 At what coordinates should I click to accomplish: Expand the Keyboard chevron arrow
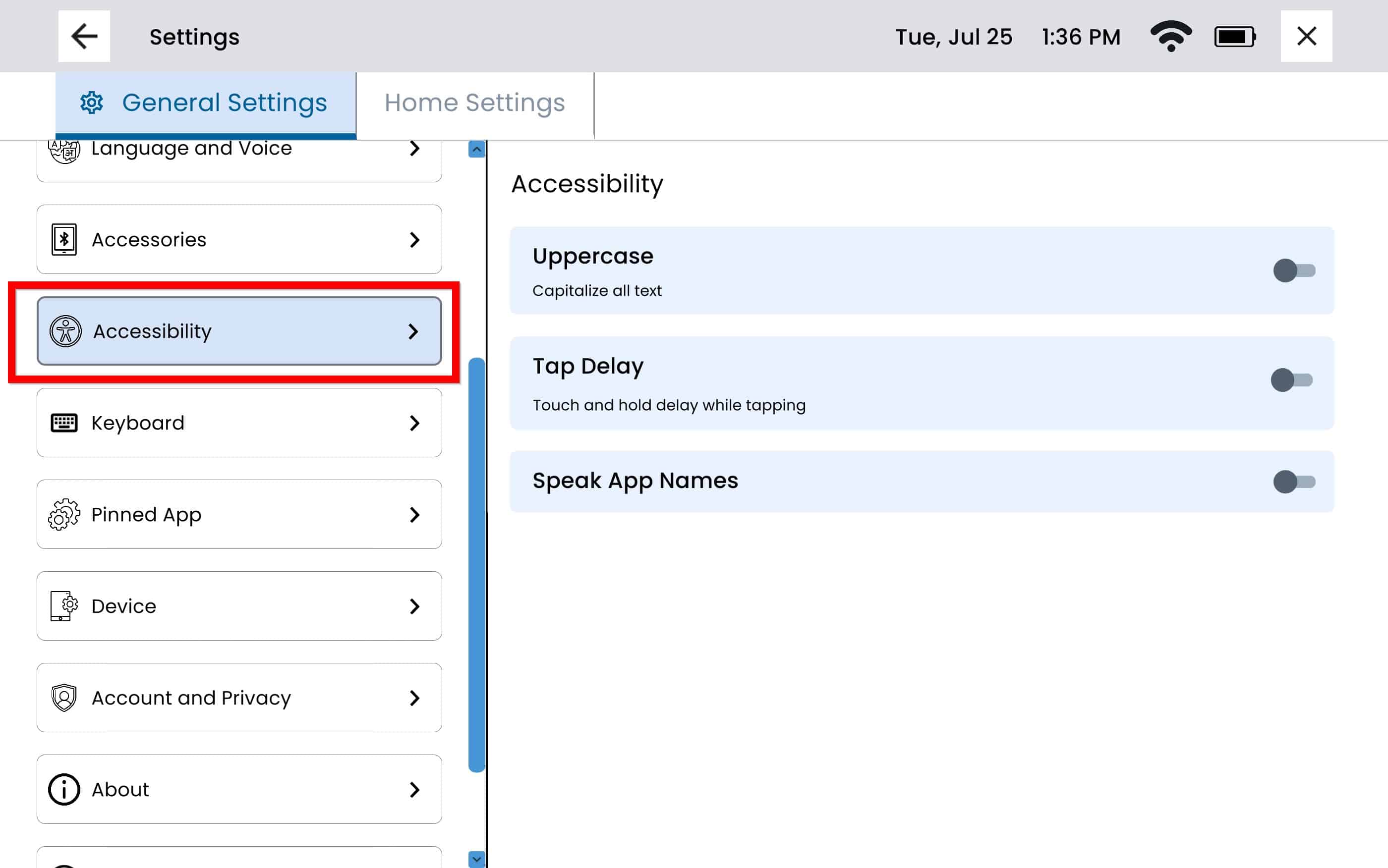pos(414,423)
